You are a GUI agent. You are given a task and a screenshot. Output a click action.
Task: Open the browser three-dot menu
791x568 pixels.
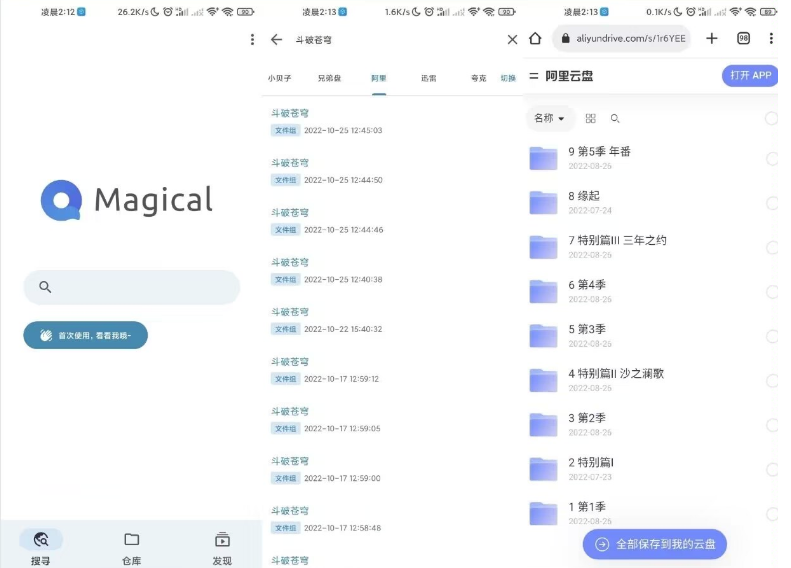coord(771,38)
